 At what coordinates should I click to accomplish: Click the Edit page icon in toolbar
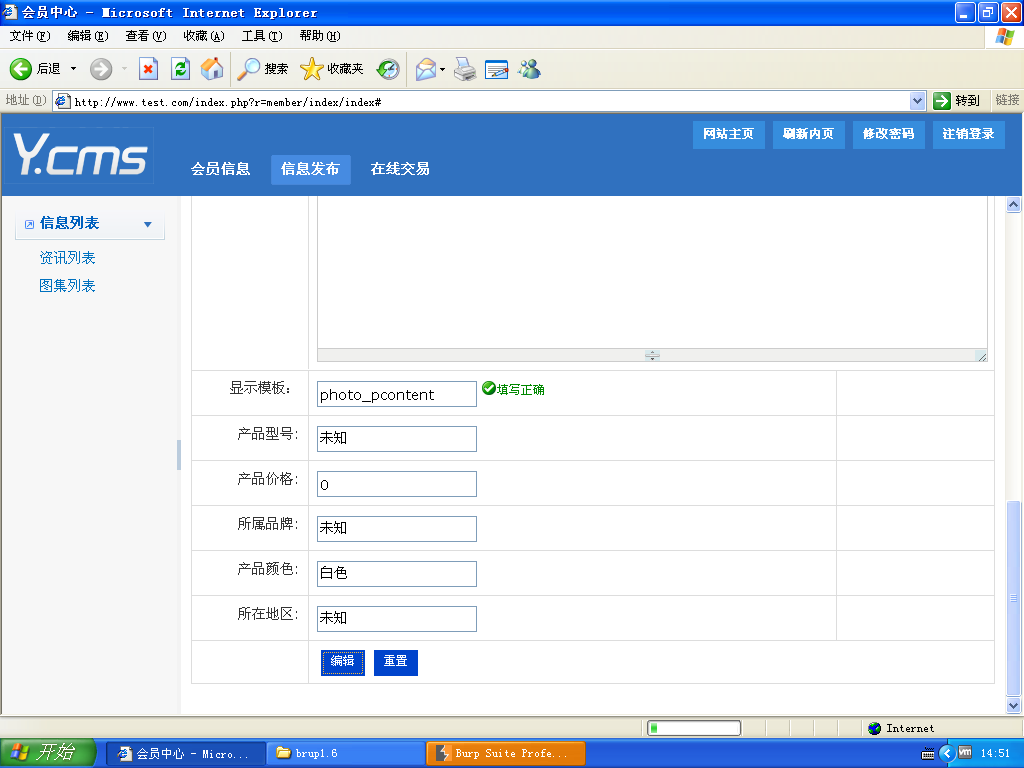[x=496, y=69]
